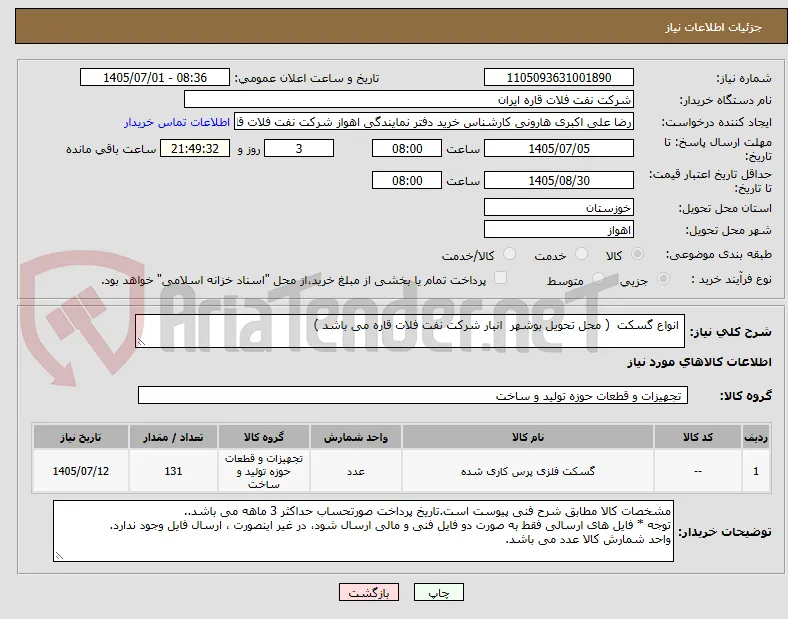
Task: Click the heading اطلاعات کالاهای مورد نیاز
Action: pos(699,362)
